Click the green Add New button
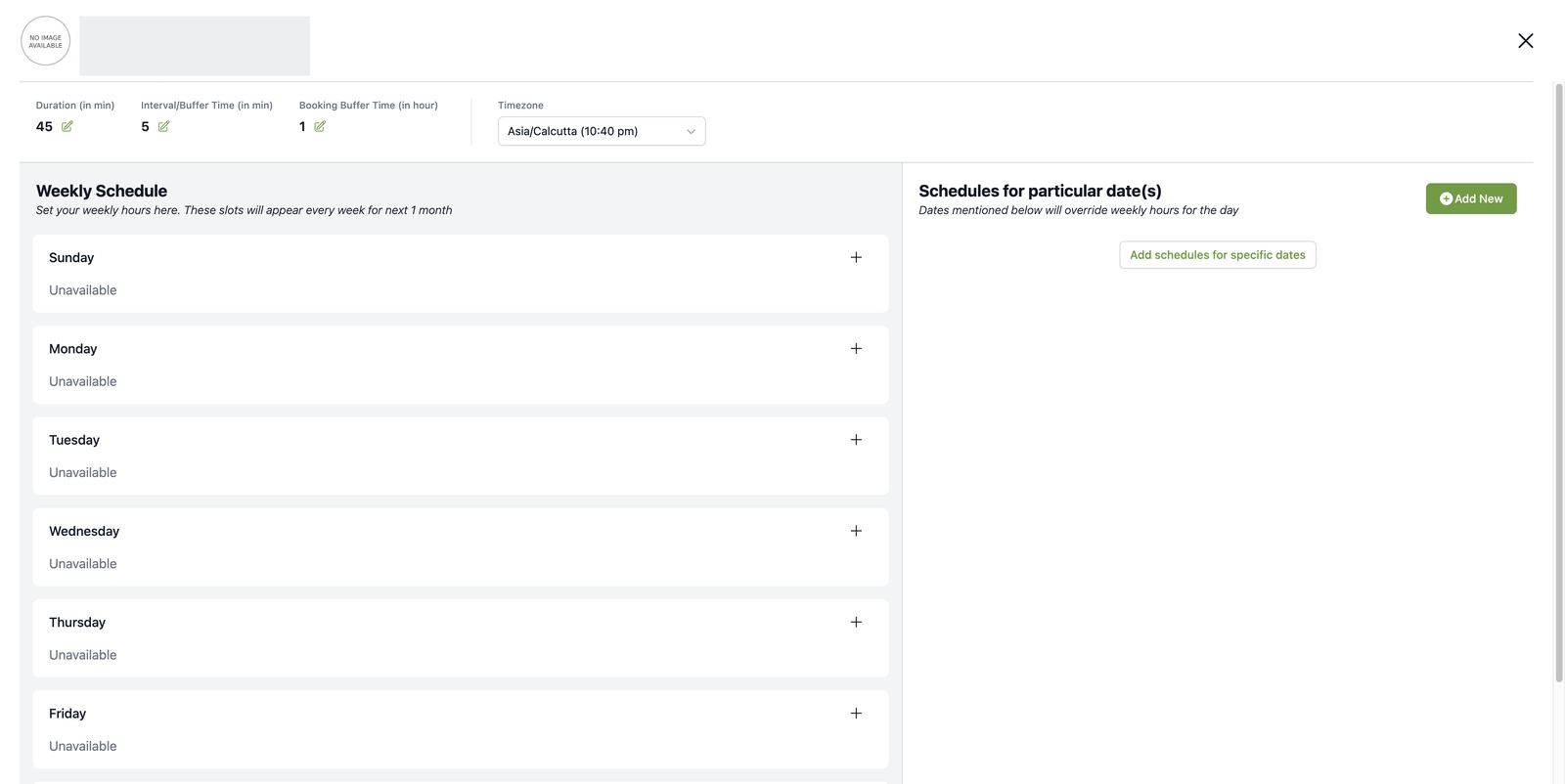Screen dimensions: 1565x784 [1471, 198]
